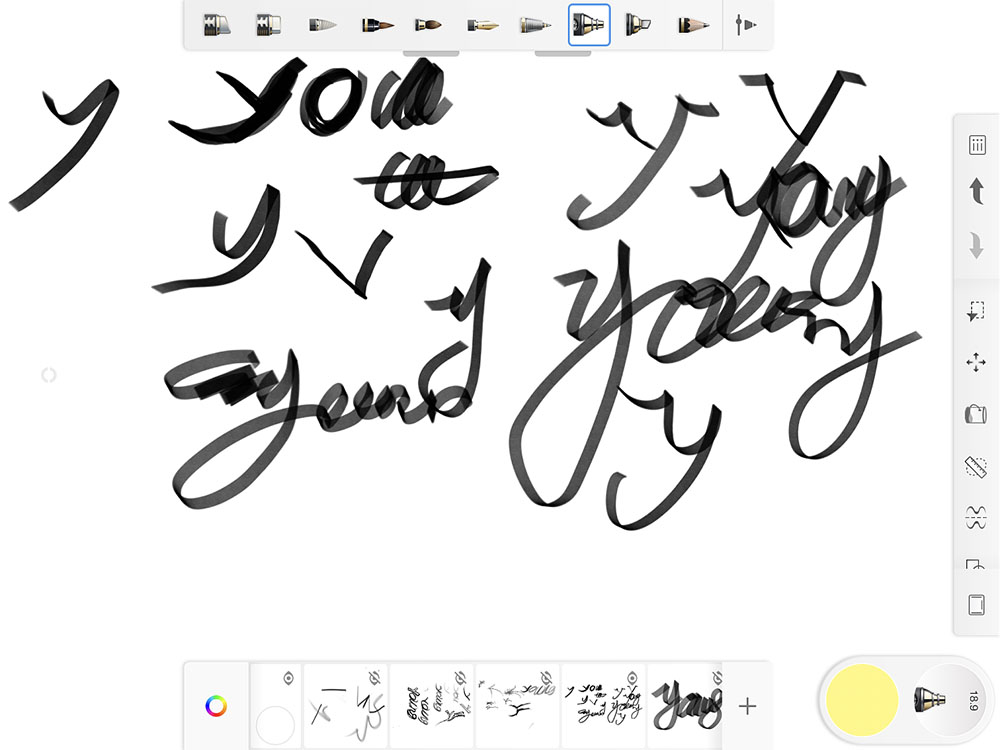
Task: Click the grayed-out redo arrow
Action: 976,245
